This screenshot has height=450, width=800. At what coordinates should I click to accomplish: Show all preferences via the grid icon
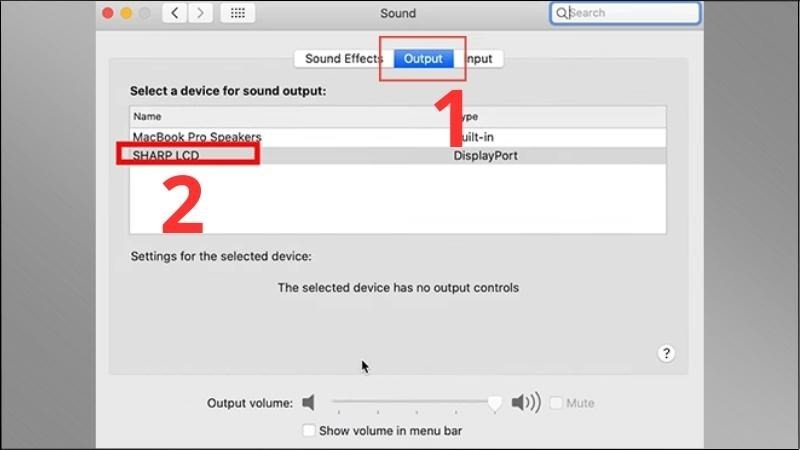coord(238,13)
